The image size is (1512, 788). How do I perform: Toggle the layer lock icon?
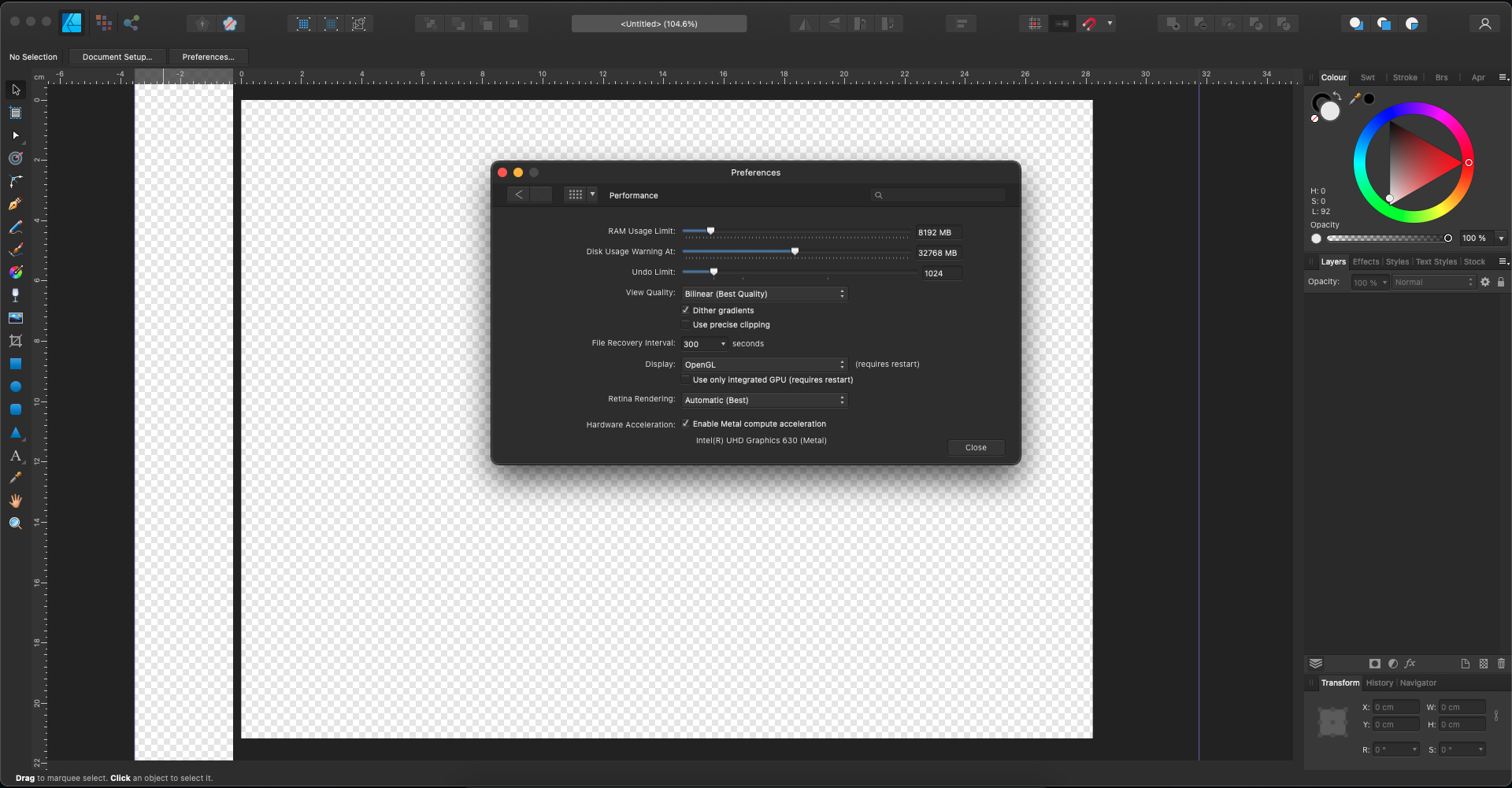[1501, 282]
